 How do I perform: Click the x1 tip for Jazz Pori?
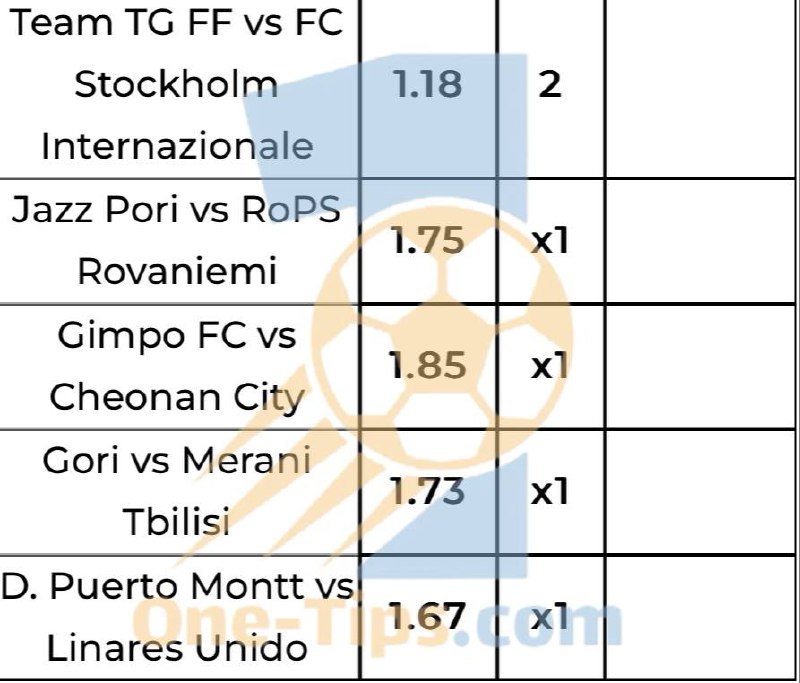pyautogui.click(x=550, y=241)
